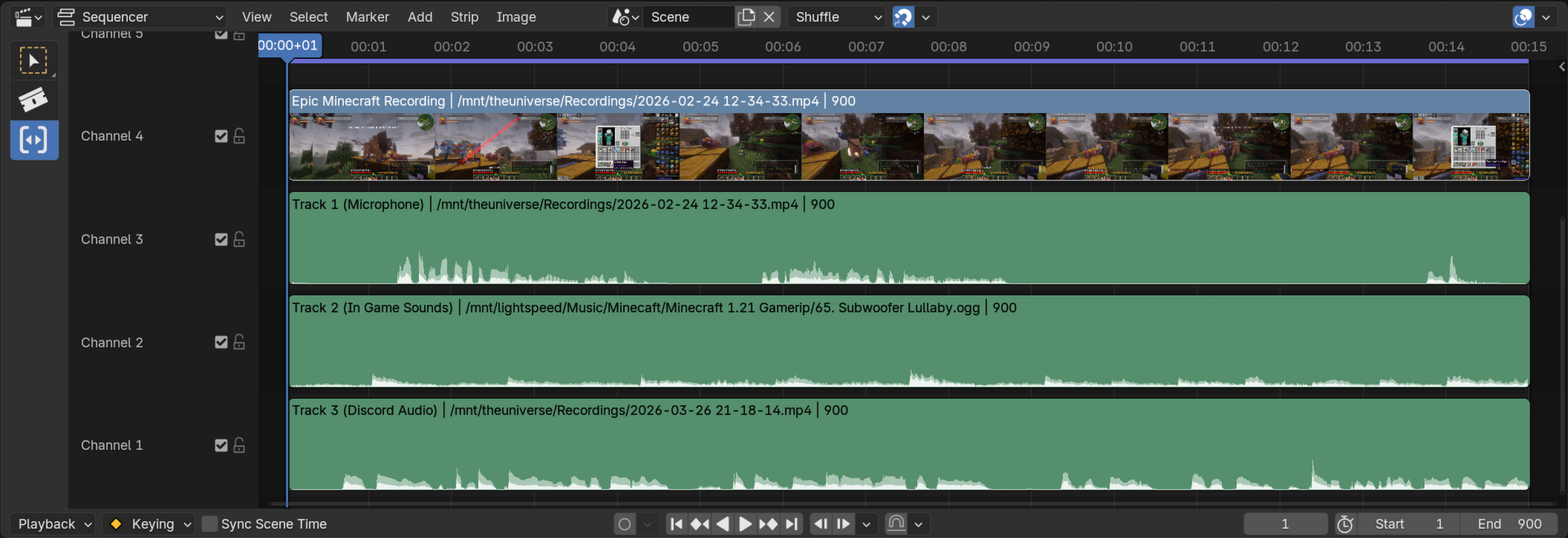Open the Marker menu
Viewport: 1568px width, 538px height.
click(367, 16)
